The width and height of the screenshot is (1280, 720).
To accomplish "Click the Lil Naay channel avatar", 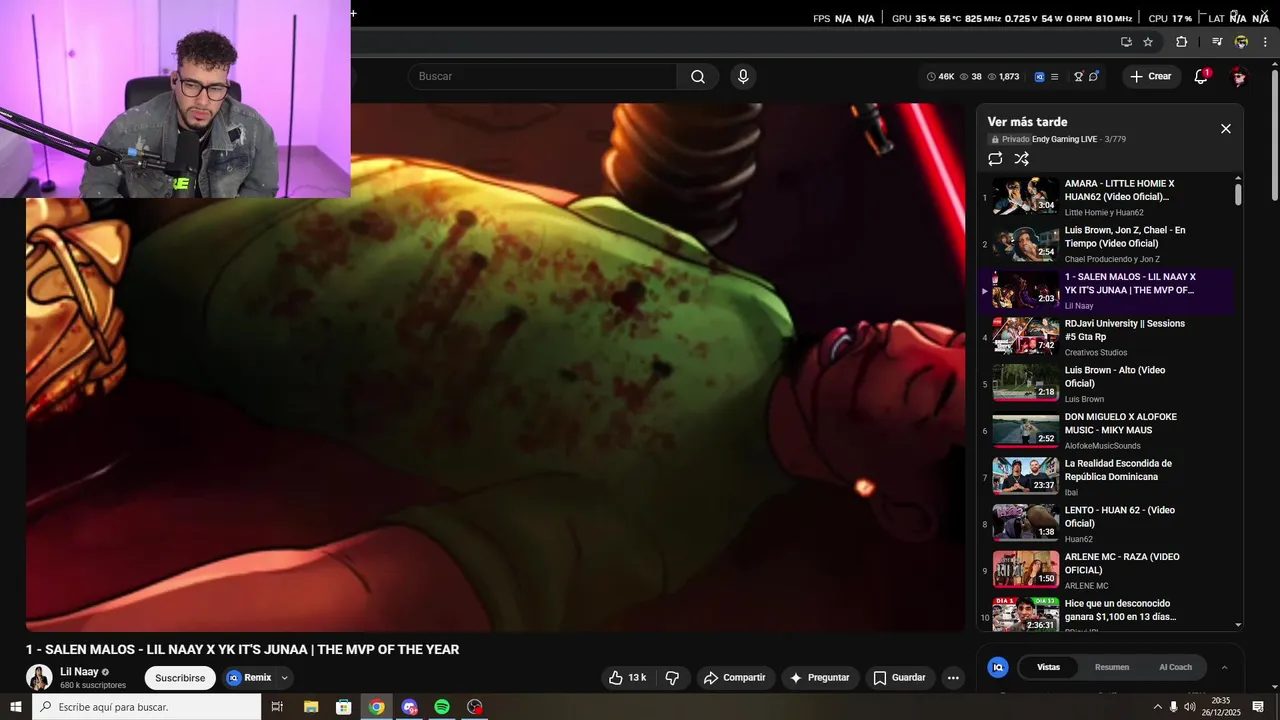I will (39, 677).
